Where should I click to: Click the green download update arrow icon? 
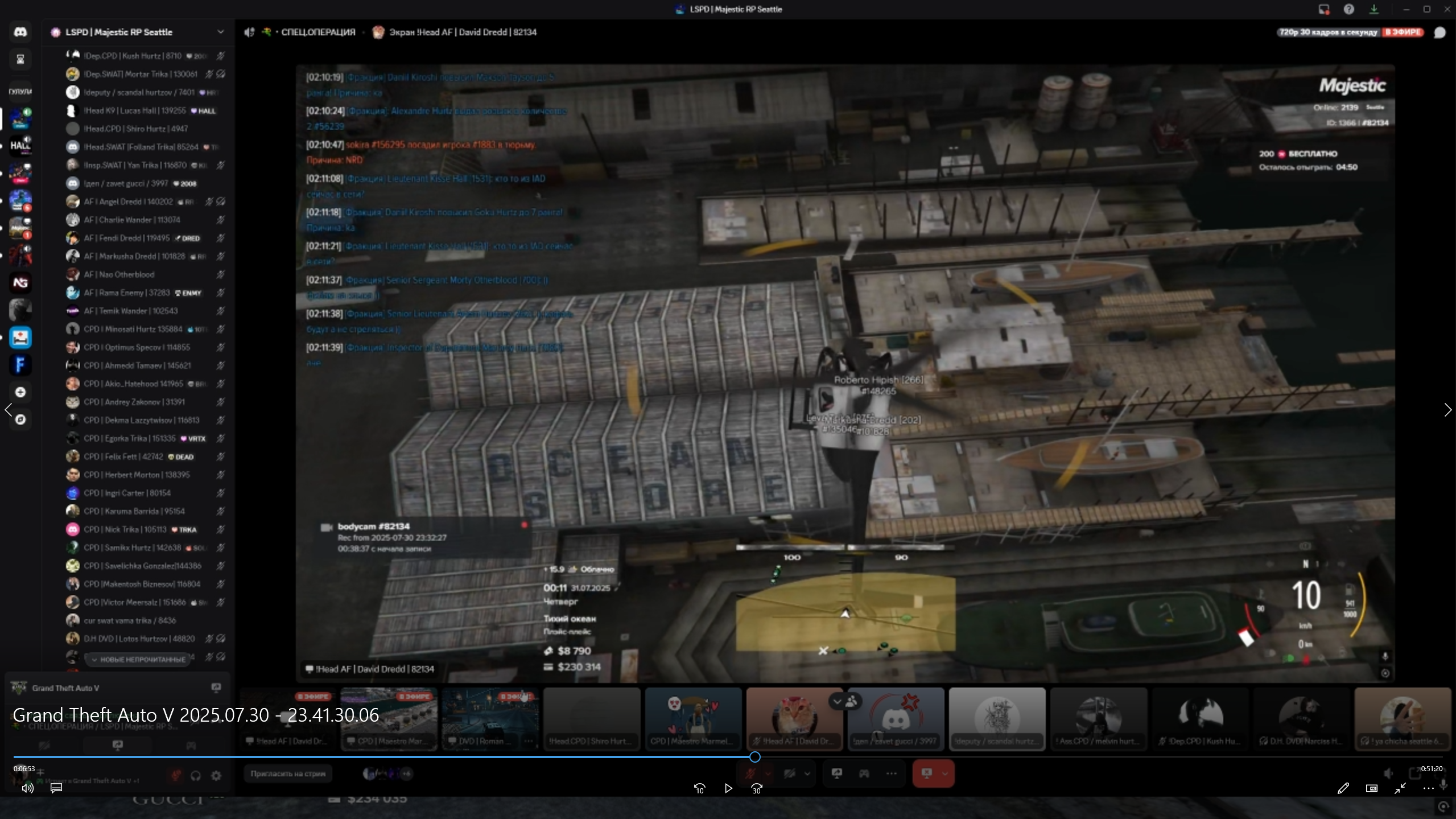[1374, 9]
